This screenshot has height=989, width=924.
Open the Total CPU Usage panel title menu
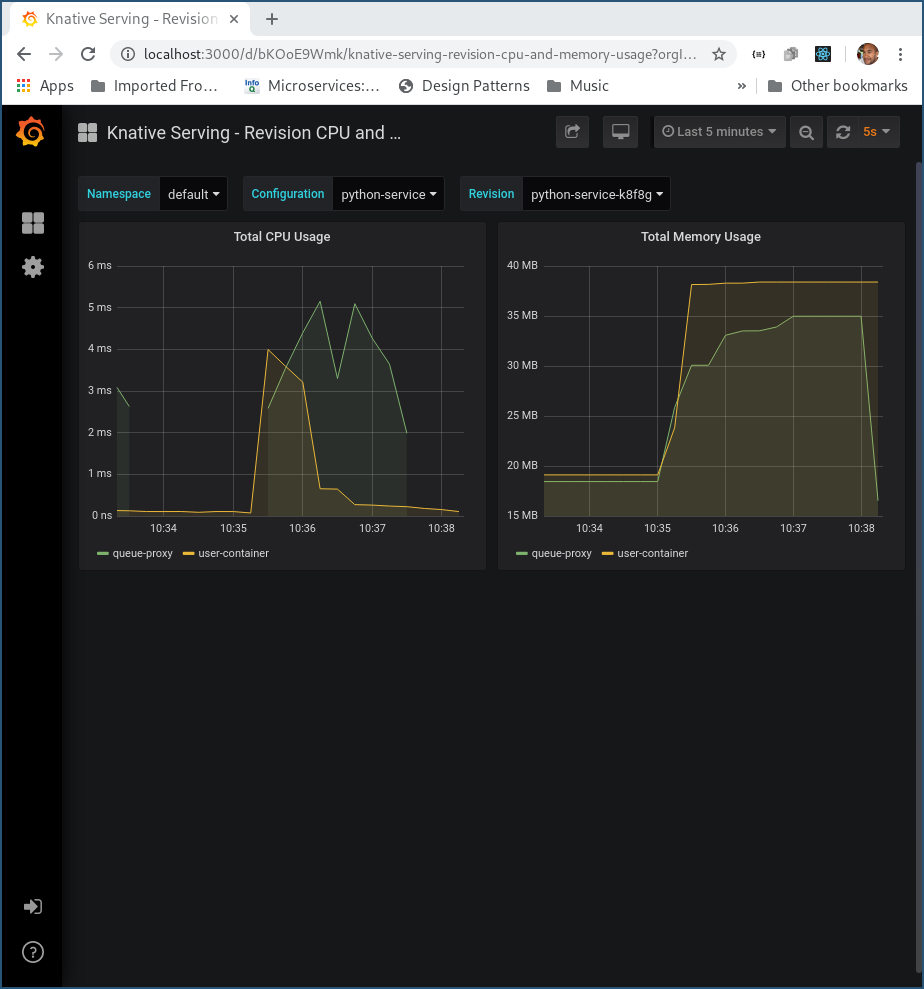[x=282, y=237]
